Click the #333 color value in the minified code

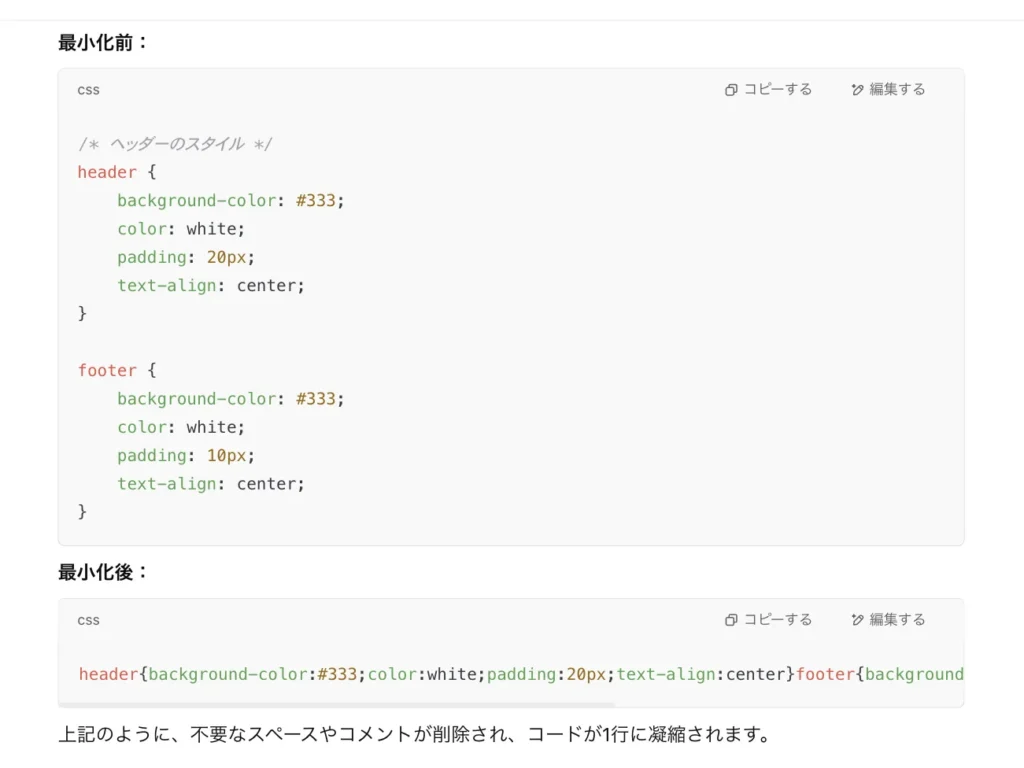337,674
